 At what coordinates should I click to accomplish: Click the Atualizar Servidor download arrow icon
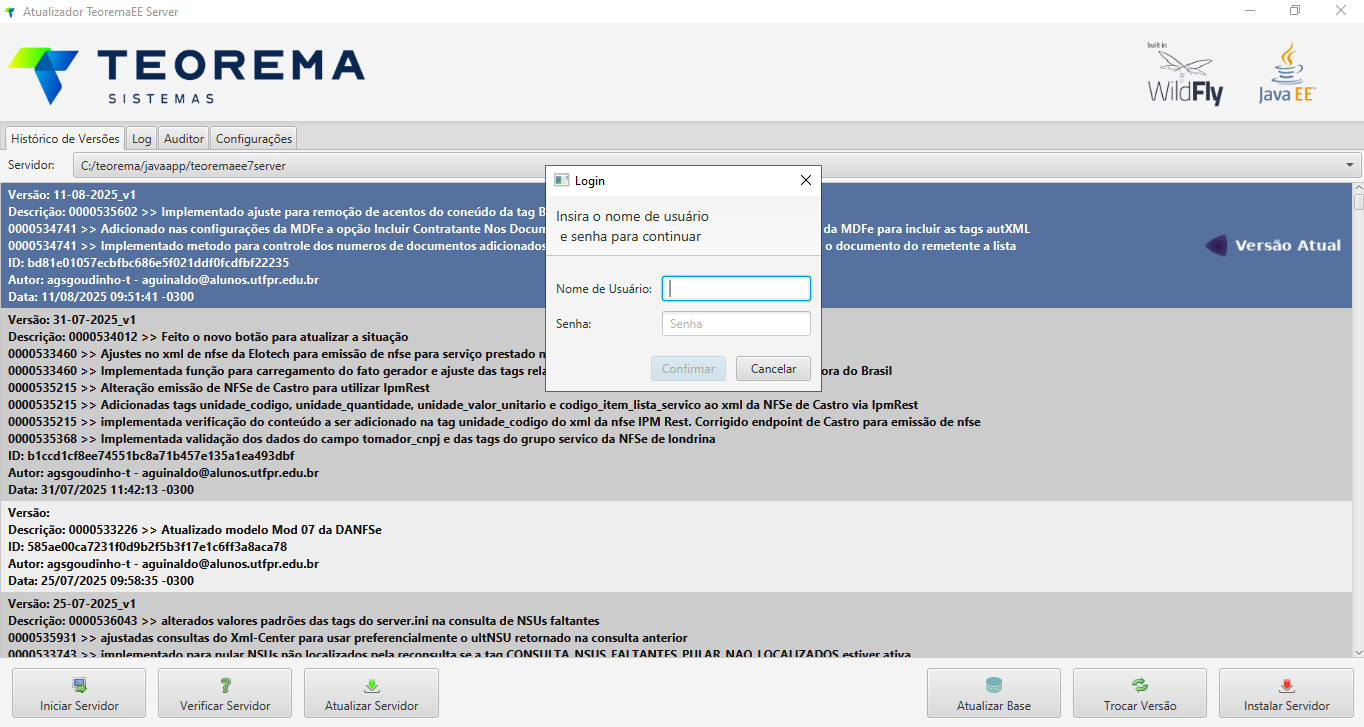[x=371, y=685]
